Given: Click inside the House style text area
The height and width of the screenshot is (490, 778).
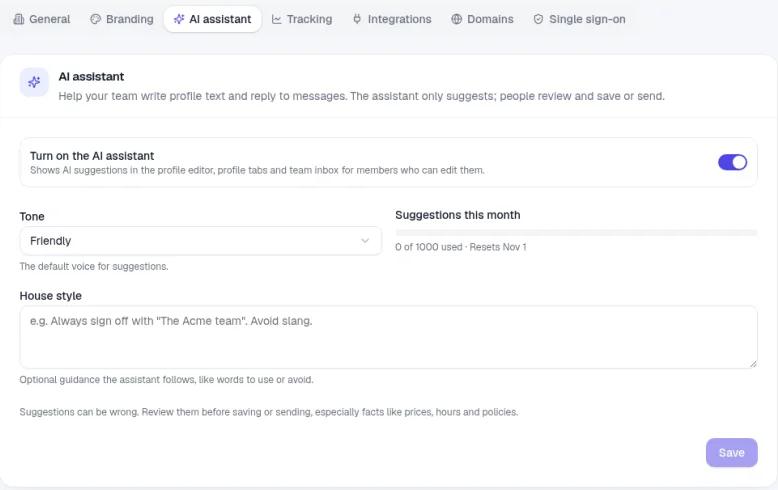Looking at the screenshot, I should 389,337.
